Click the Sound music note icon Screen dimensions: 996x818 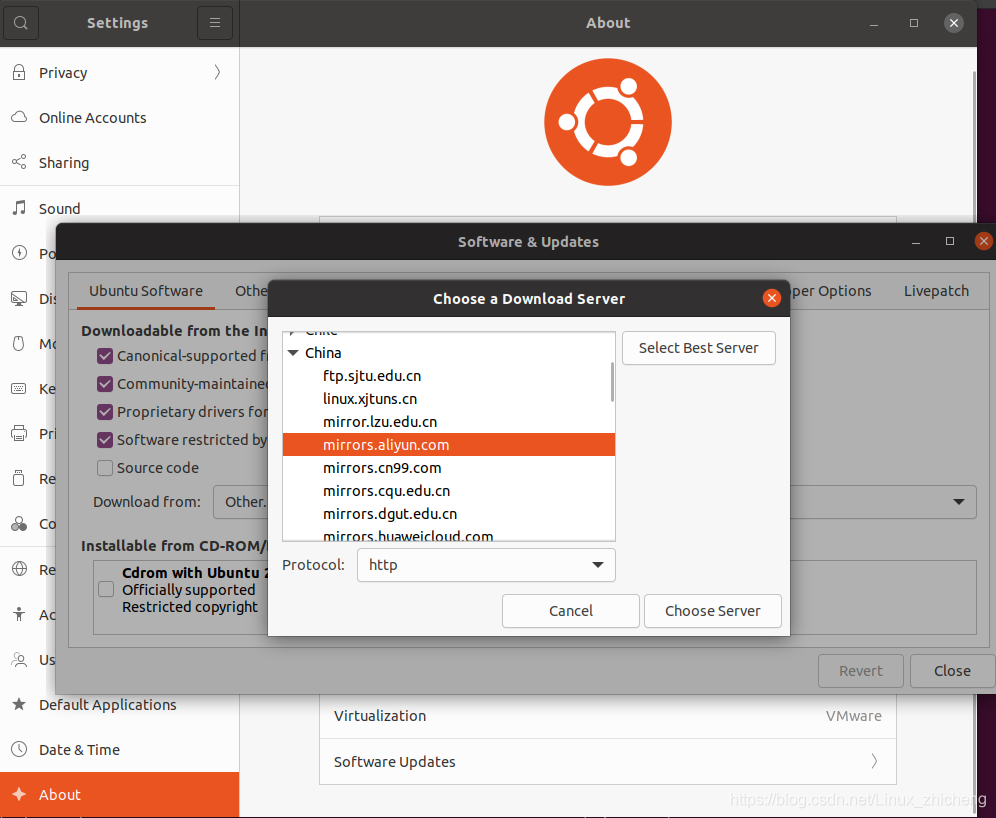pos(20,208)
